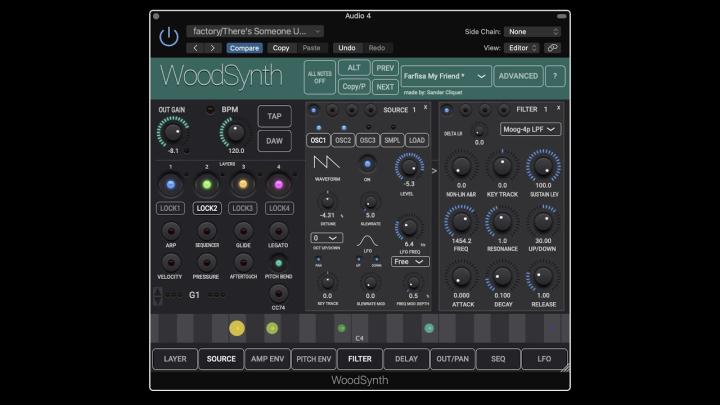720x405 pixels.
Task: Toggle the CC74 button
Action: 278,294
